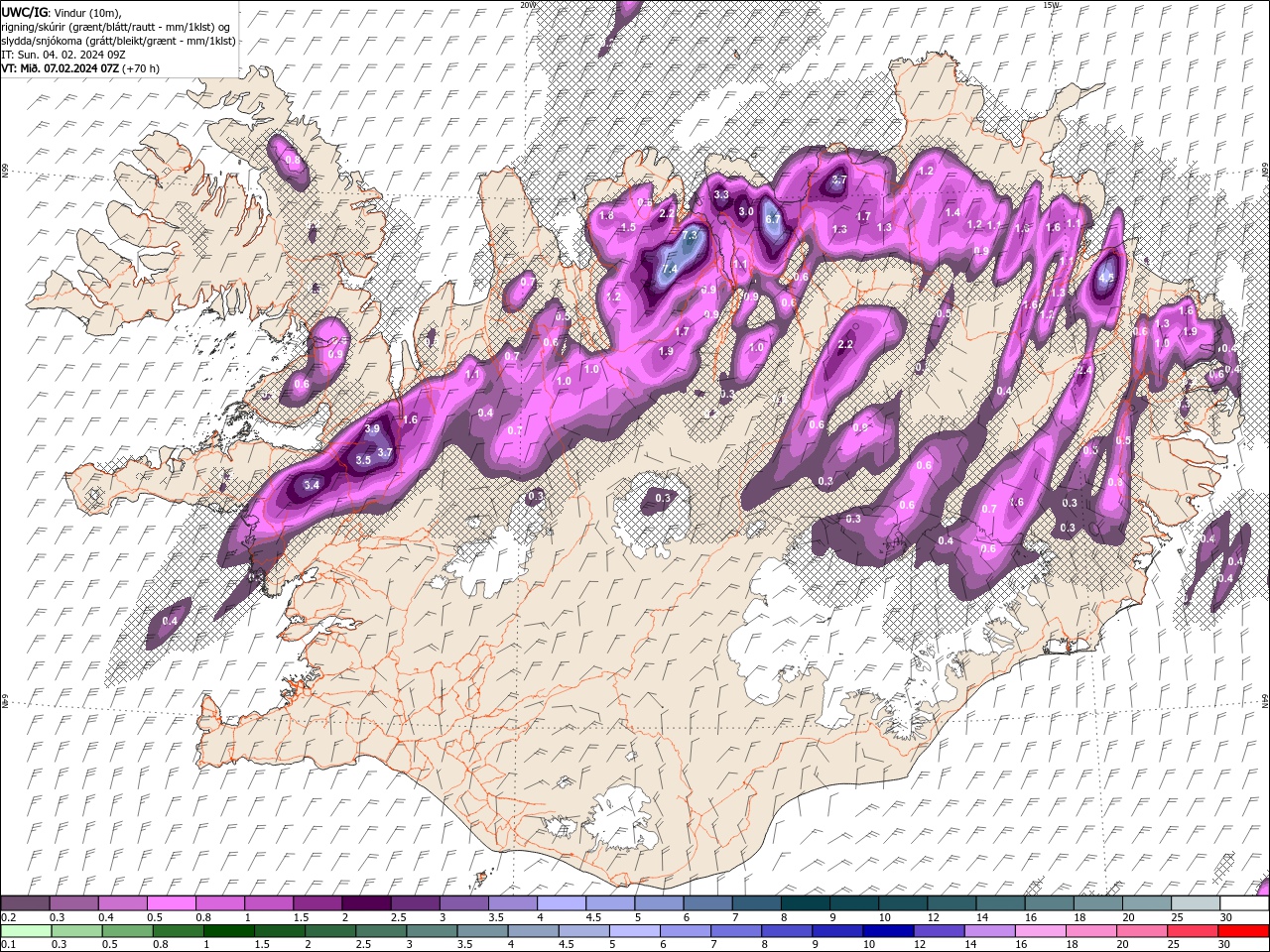Select the dark green 1–1.5 rain scale swatch

[x=229, y=931]
